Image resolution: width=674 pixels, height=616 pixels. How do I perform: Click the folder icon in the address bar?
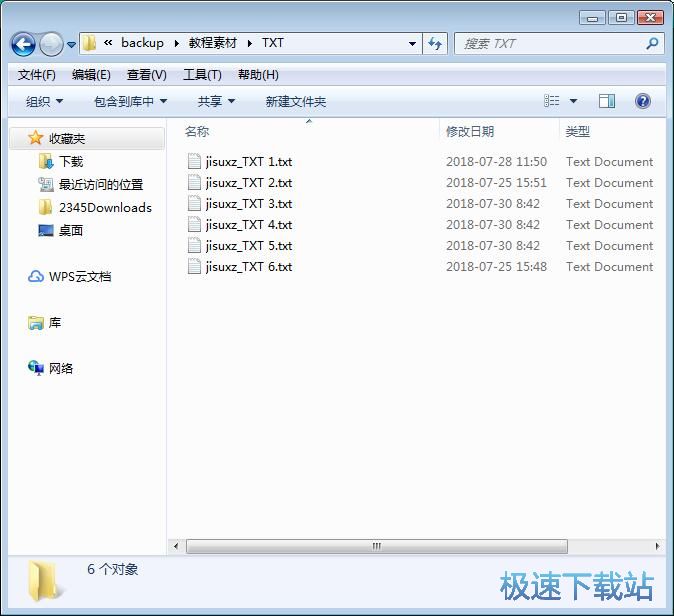(x=89, y=43)
